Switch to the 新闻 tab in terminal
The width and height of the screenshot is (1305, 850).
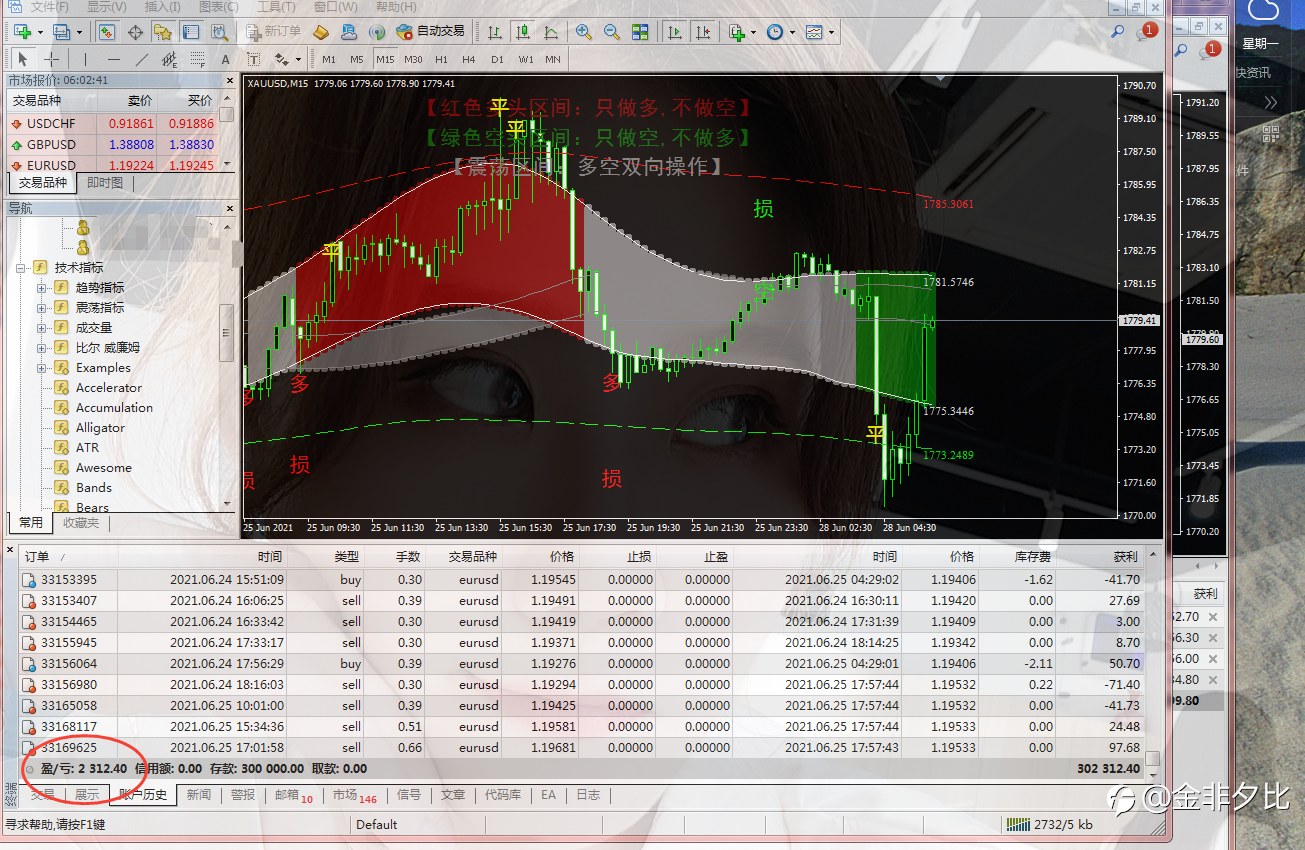198,795
